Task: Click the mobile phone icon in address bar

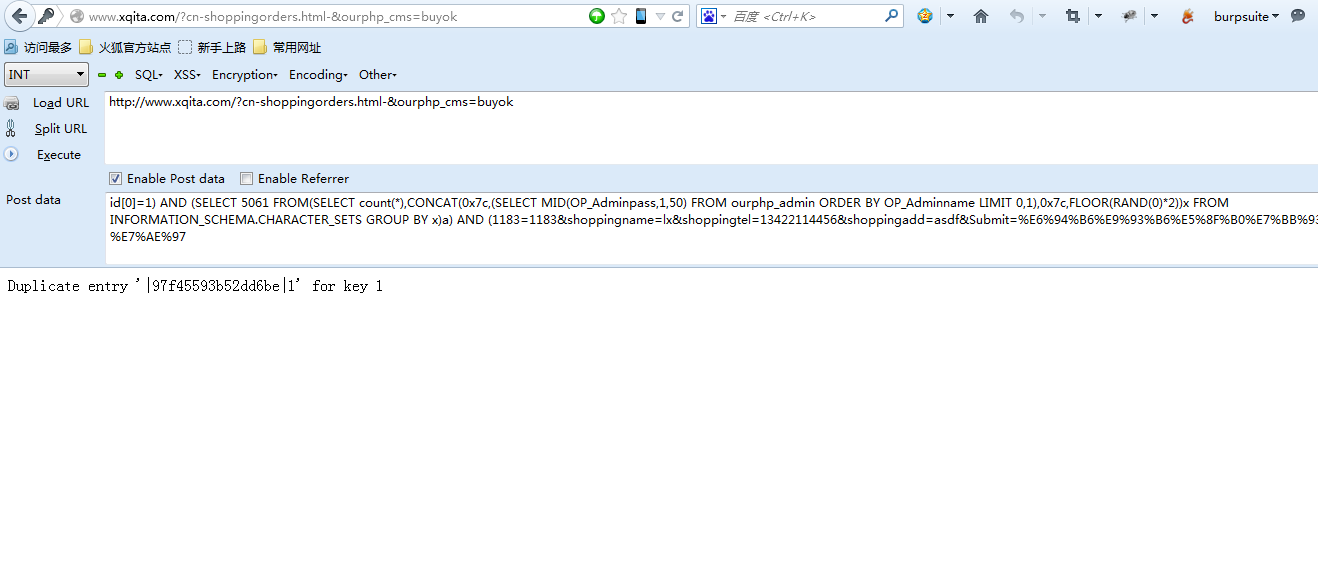Action: click(x=641, y=16)
